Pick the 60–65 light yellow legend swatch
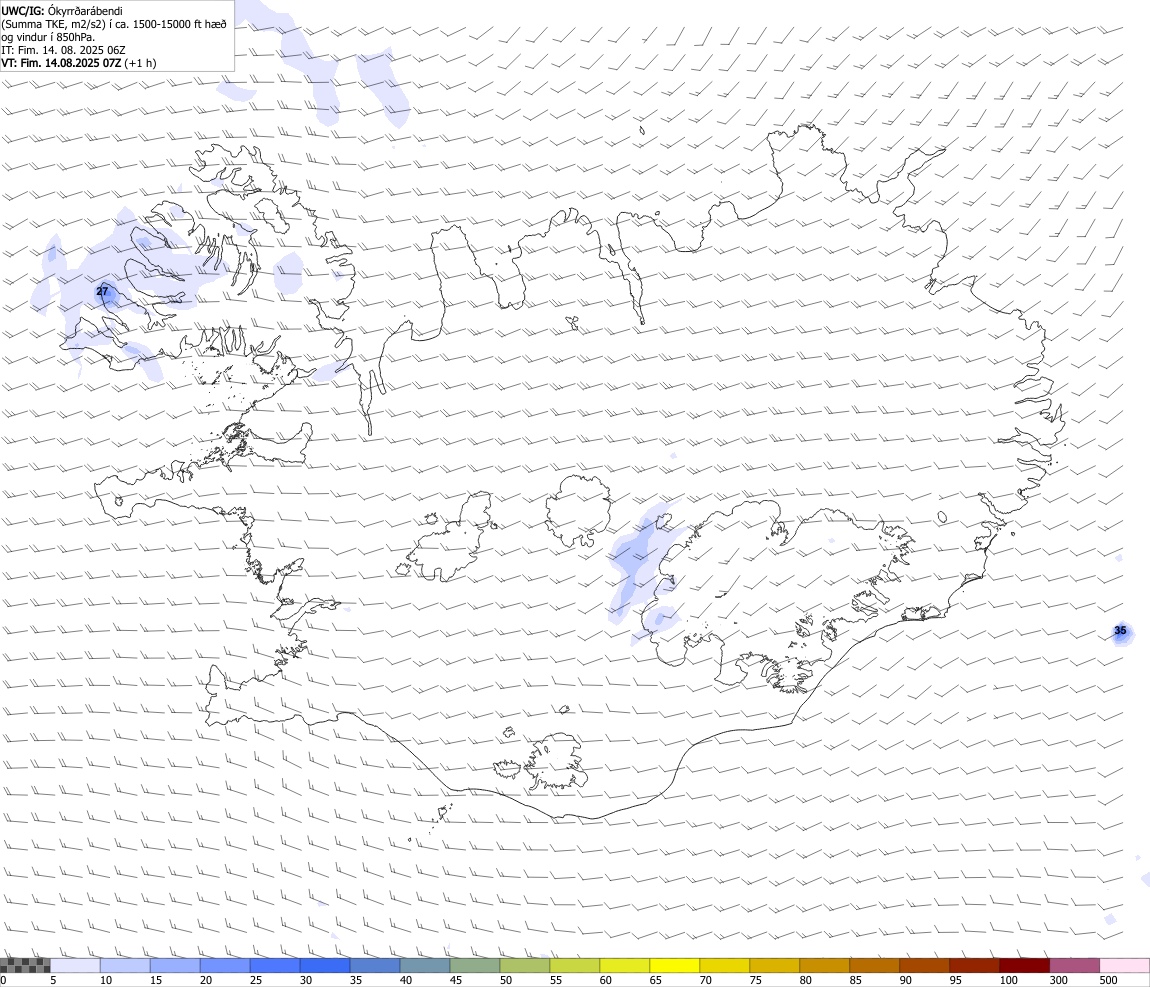Viewport: 1150px width, 987px height. tap(624, 965)
